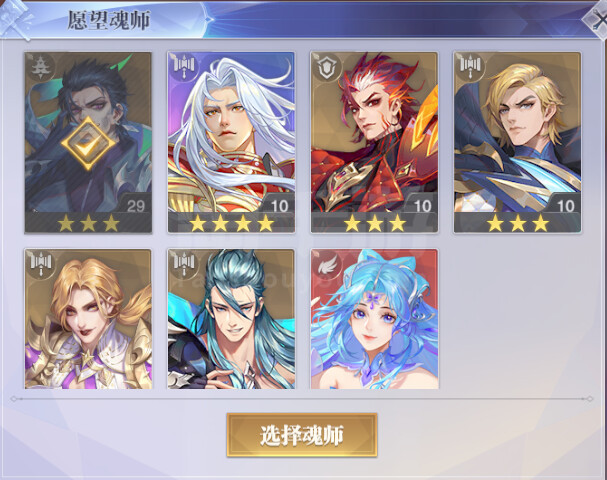Select the red spiky-haired character card

pos(374,142)
